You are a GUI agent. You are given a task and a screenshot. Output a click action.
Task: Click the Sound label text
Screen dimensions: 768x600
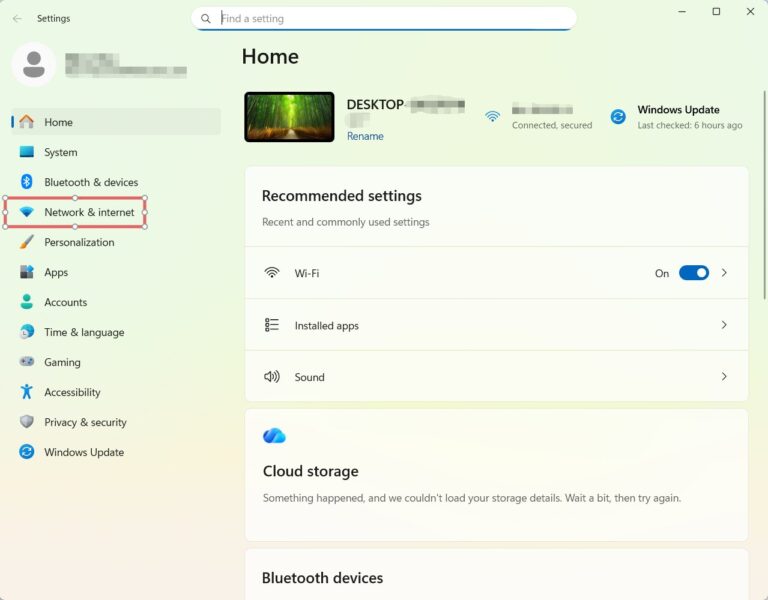coord(310,377)
